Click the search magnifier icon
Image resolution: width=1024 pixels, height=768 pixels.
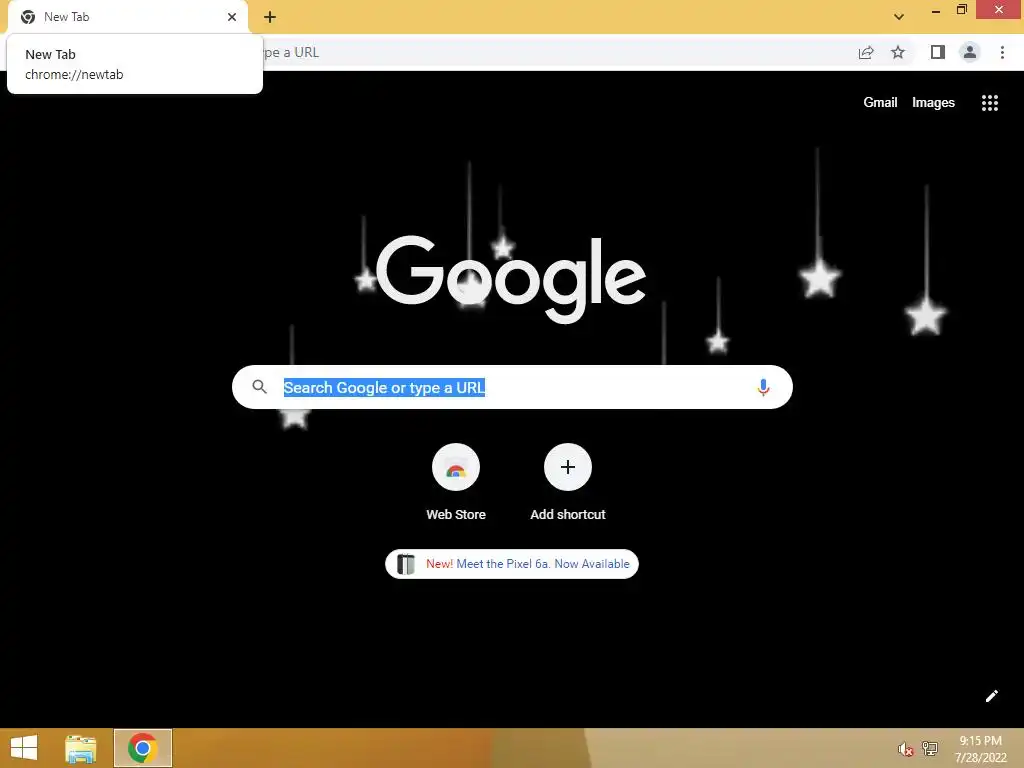coord(259,387)
